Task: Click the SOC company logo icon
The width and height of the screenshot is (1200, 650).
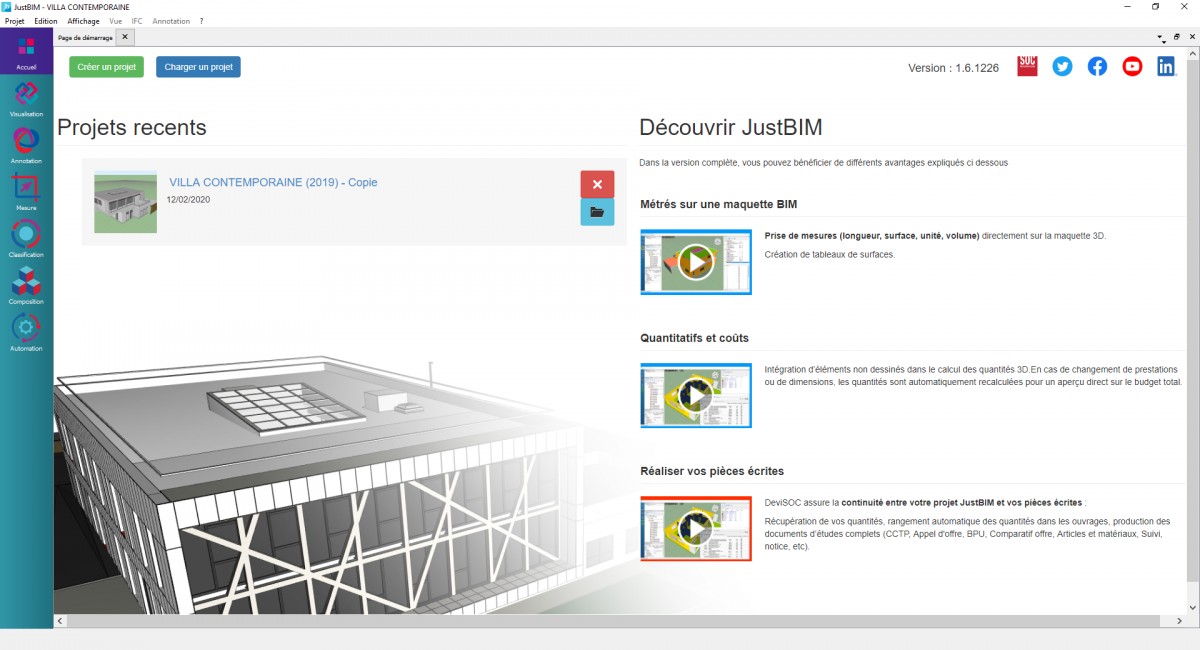Action: [x=1027, y=66]
